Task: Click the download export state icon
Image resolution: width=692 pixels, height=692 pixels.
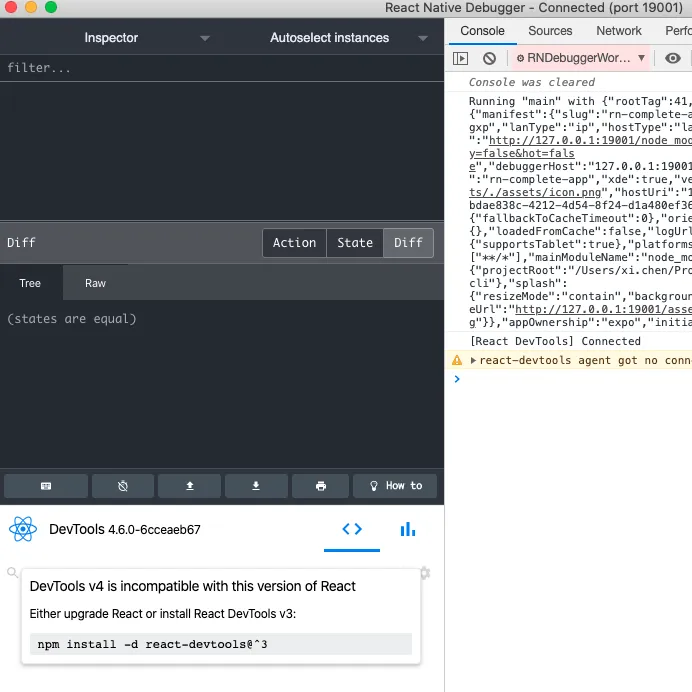Action: click(x=256, y=486)
